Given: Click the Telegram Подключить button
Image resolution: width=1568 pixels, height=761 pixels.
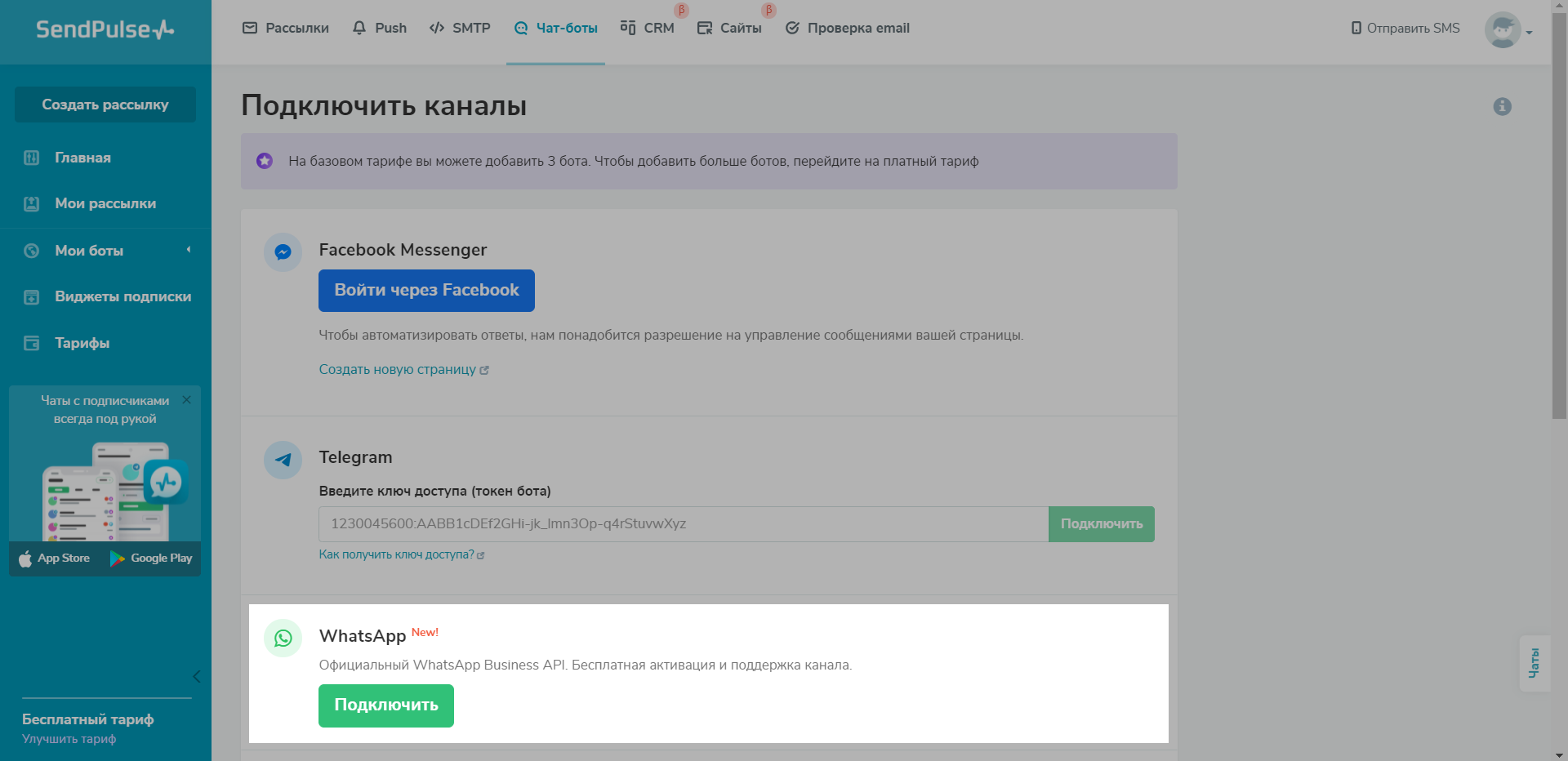Looking at the screenshot, I should pyautogui.click(x=1102, y=524).
